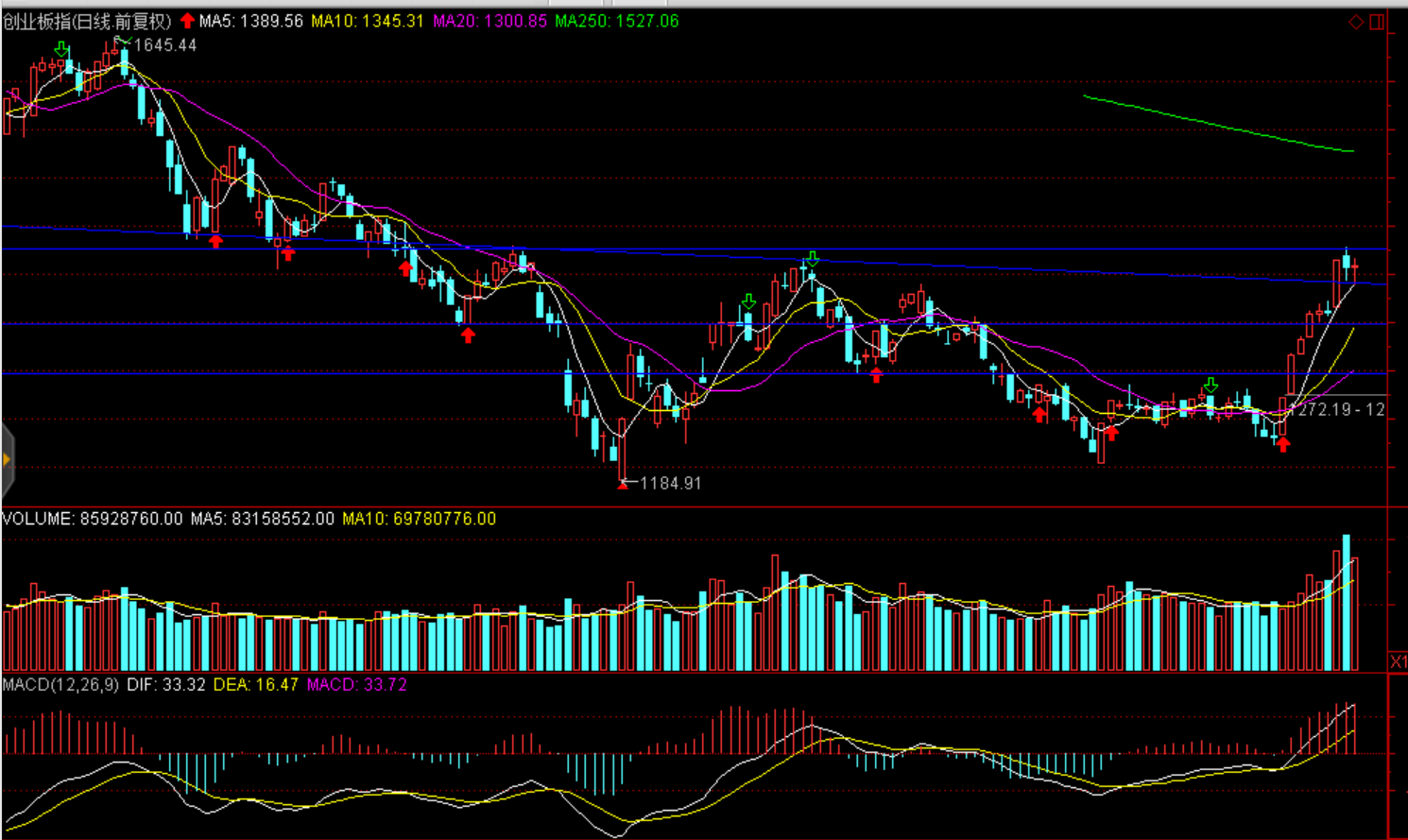Select the MA5: 1389.56 indicator label

(250, 21)
